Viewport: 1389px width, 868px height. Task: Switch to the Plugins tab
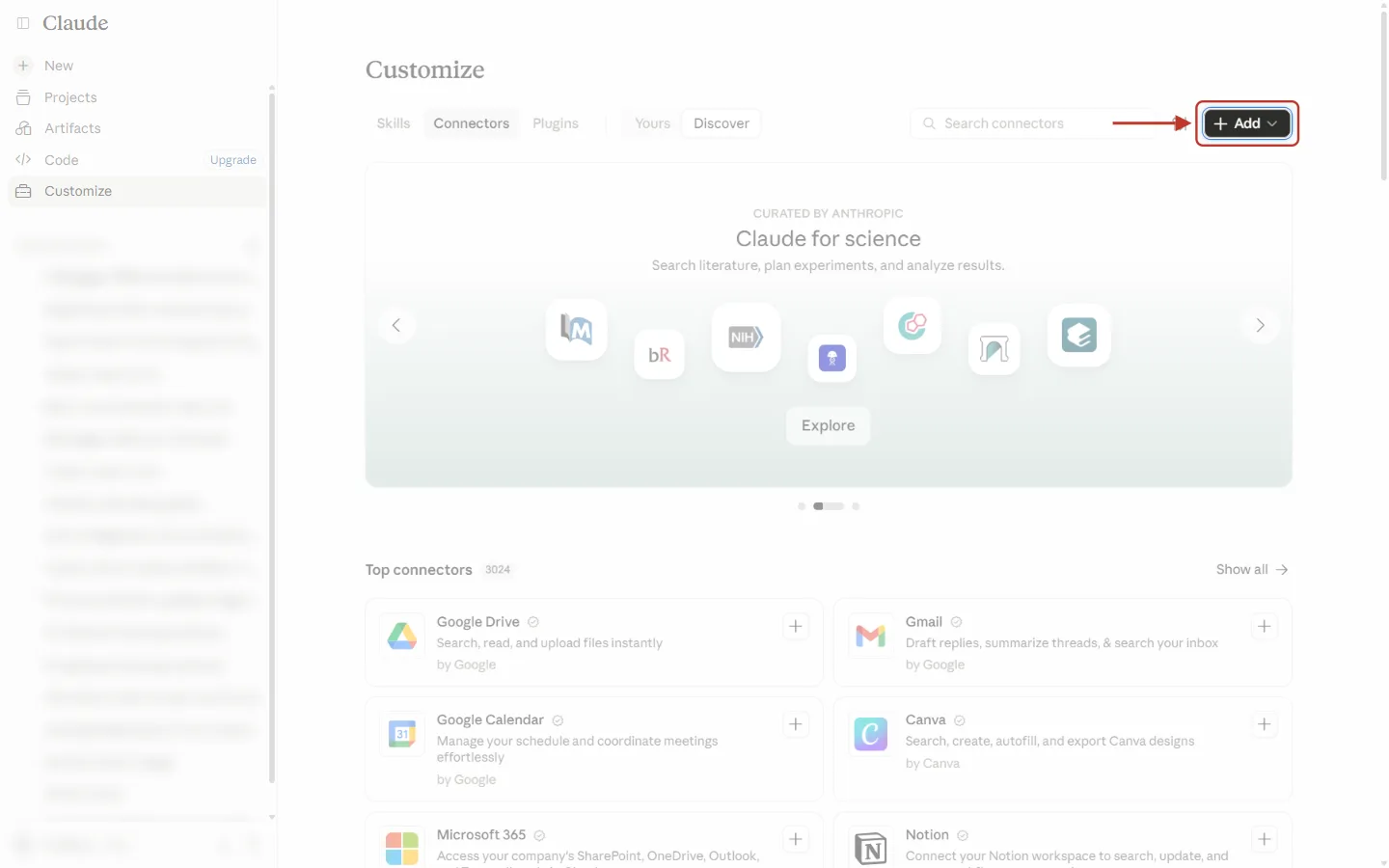(556, 123)
